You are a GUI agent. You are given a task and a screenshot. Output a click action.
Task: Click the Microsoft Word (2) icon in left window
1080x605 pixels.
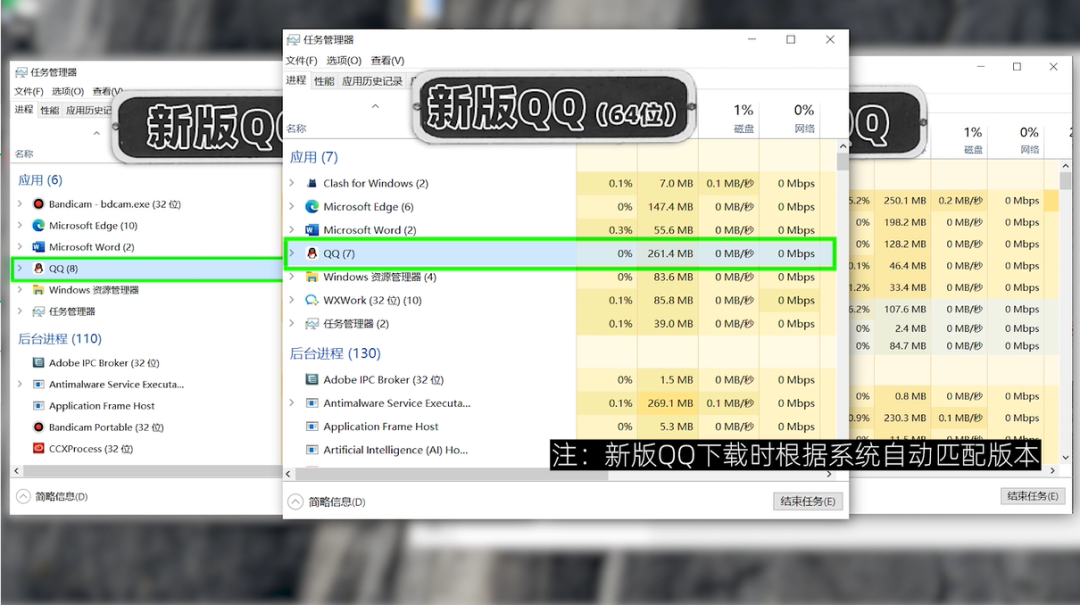39,247
